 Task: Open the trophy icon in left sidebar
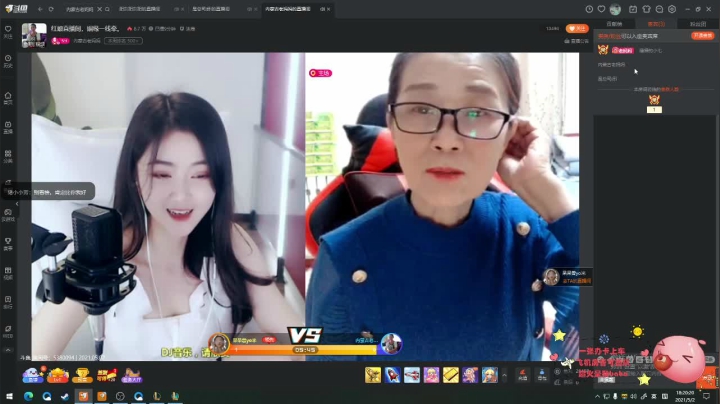(x=8, y=244)
